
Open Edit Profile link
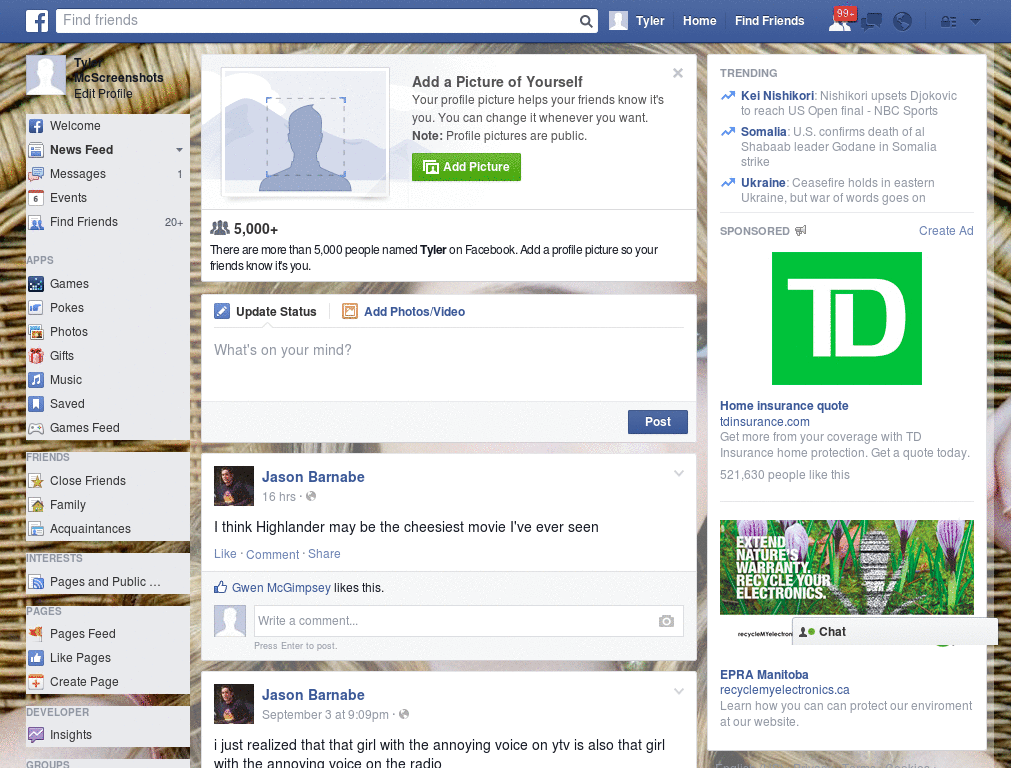coord(103,93)
